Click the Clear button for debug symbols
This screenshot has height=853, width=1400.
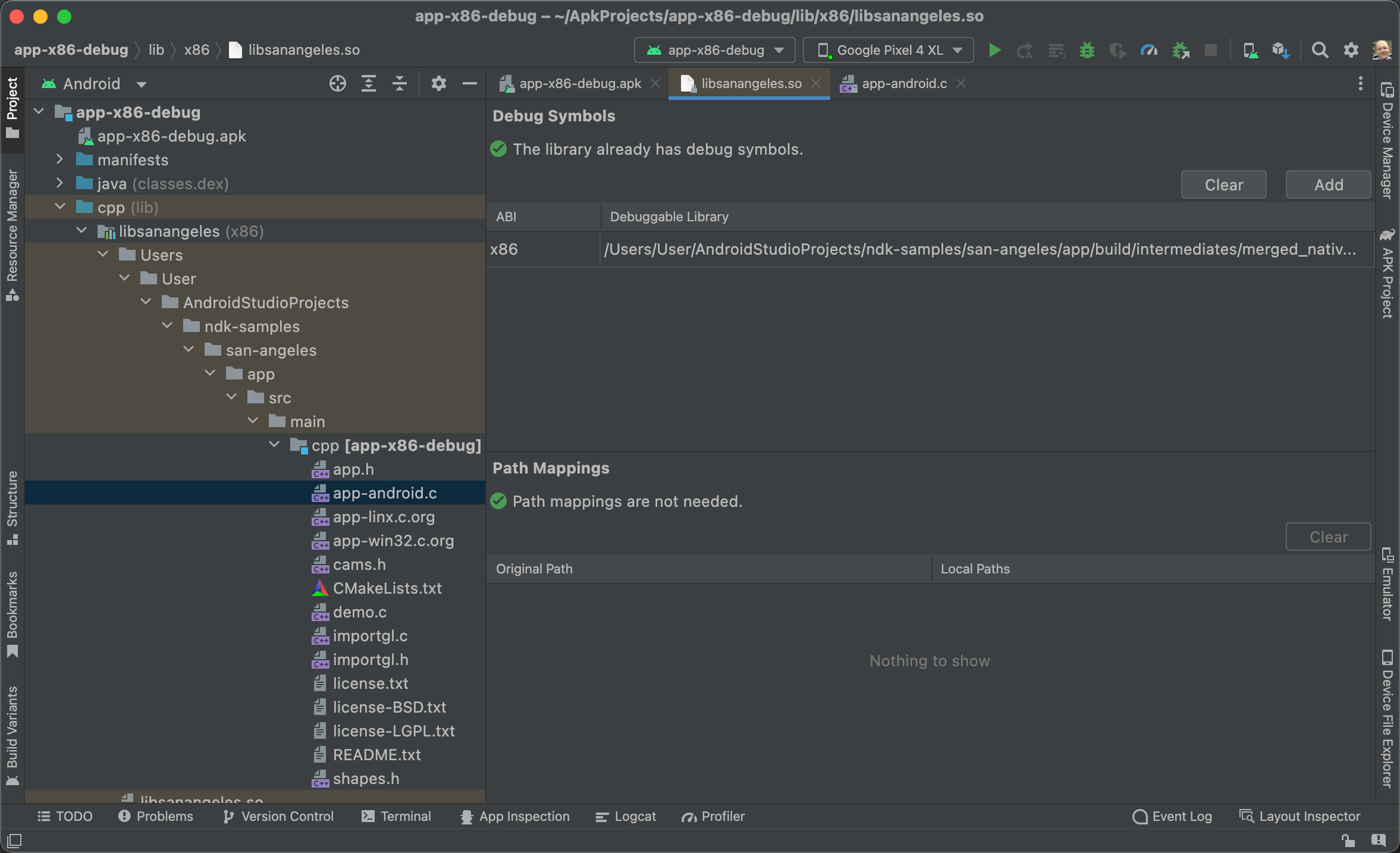tap(1225, 185)
